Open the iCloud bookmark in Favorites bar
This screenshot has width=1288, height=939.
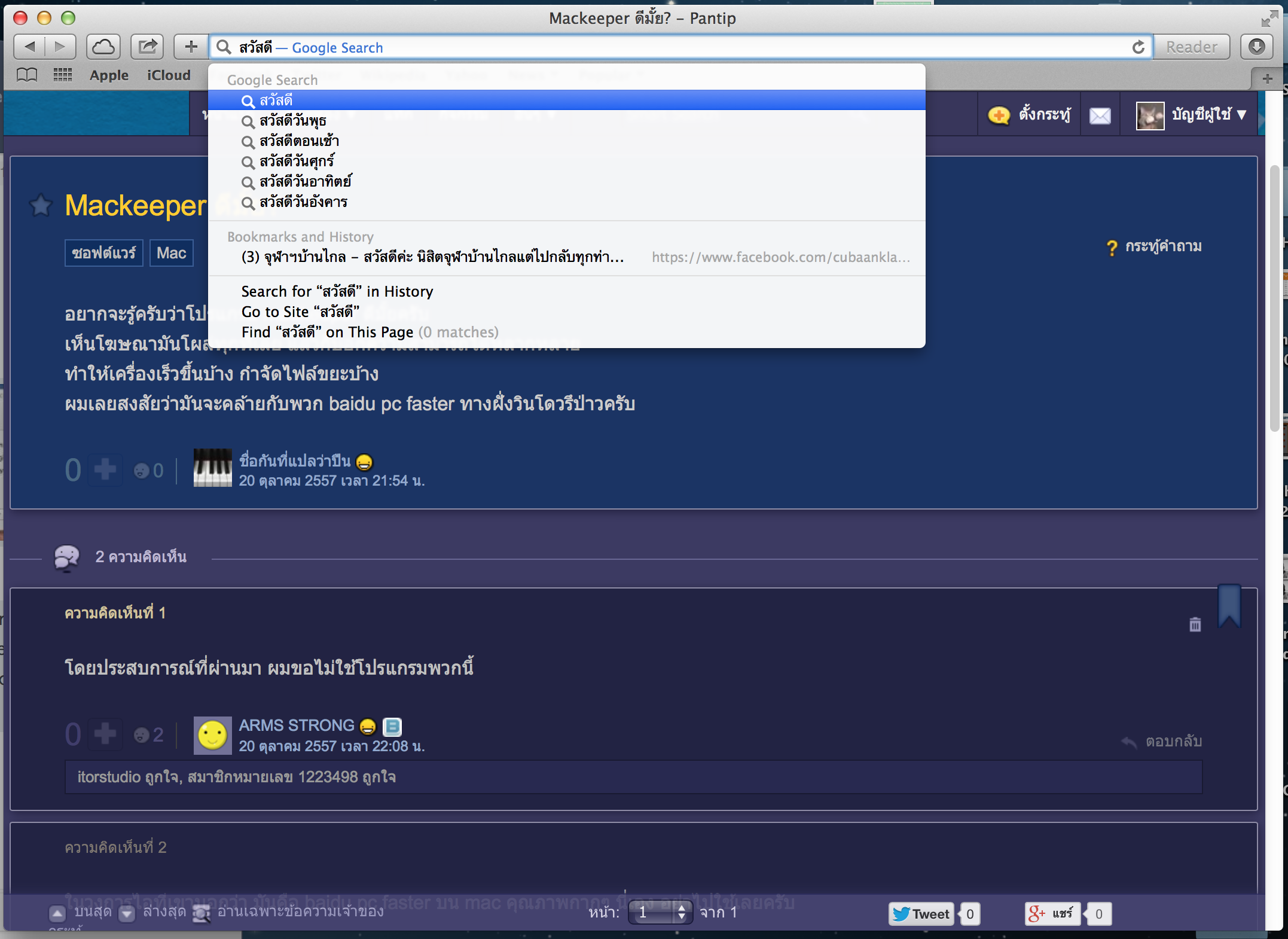[169, 75]
